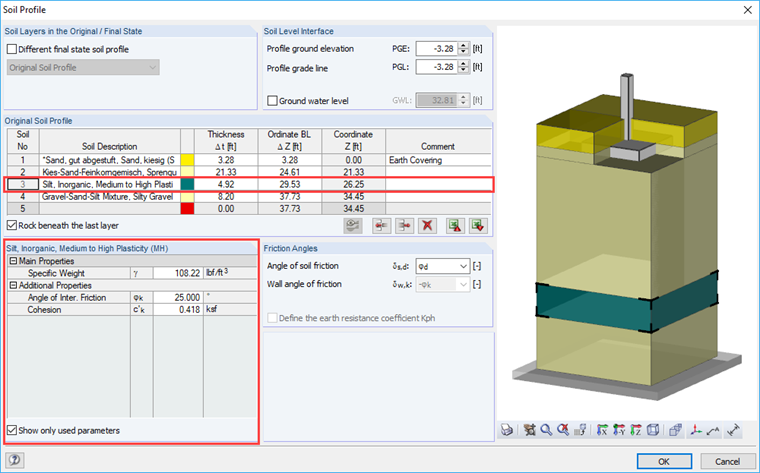760x473 pixels.
Task: Decrease the Profile grade line spinner
Action: click(x=463, y=70)
